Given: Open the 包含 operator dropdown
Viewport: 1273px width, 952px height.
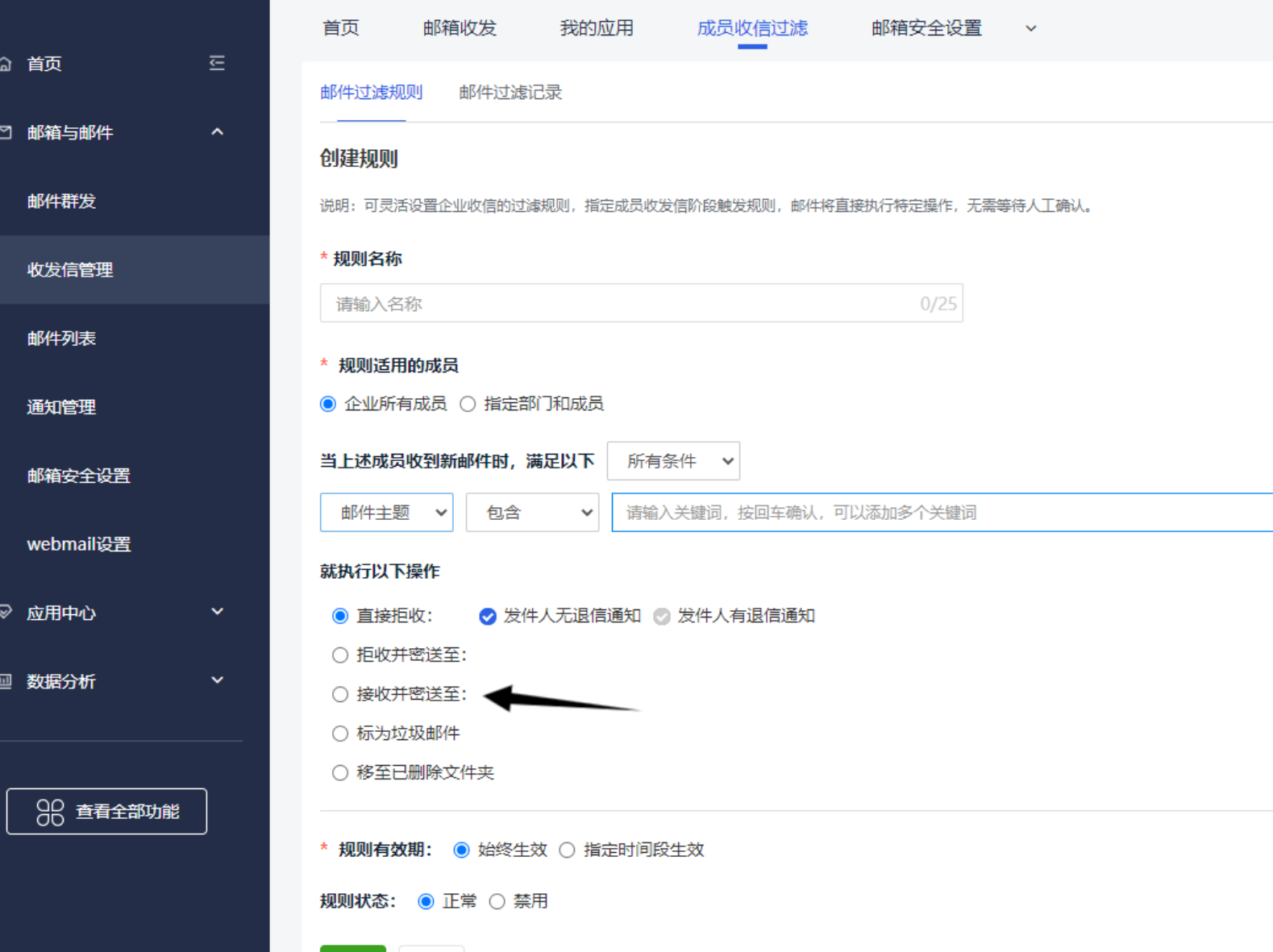Looking at the screenshot, I should coord(532,513).
